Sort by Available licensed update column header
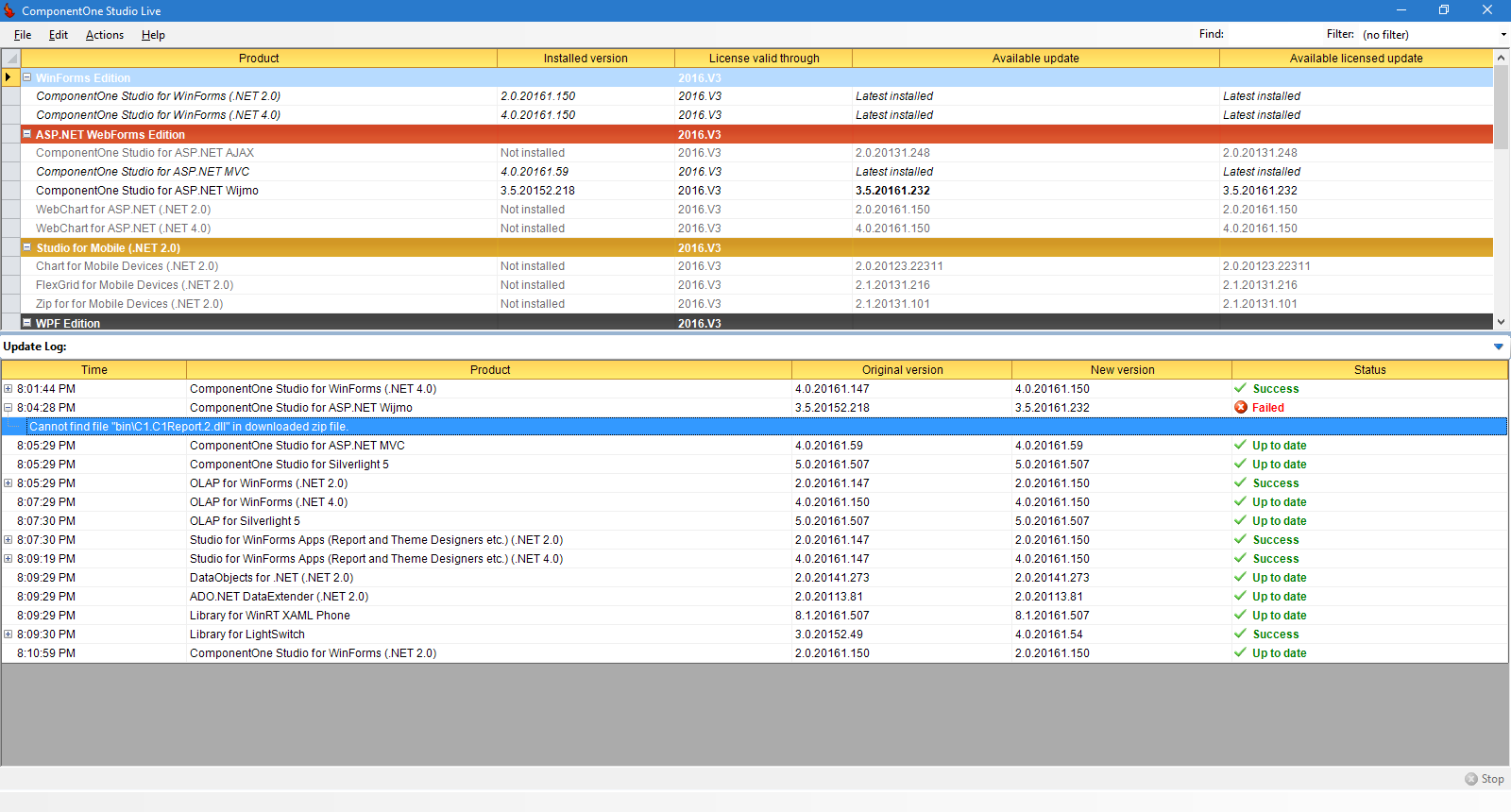Screen dimensions: 1511x812 1356,58
